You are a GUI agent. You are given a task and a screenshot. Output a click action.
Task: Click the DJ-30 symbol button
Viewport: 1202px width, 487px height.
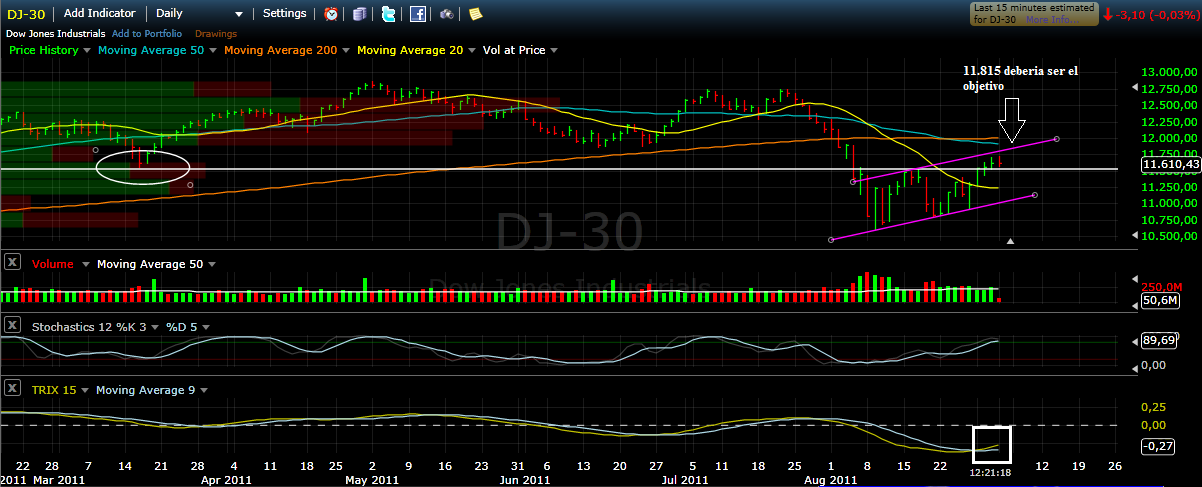26,14
